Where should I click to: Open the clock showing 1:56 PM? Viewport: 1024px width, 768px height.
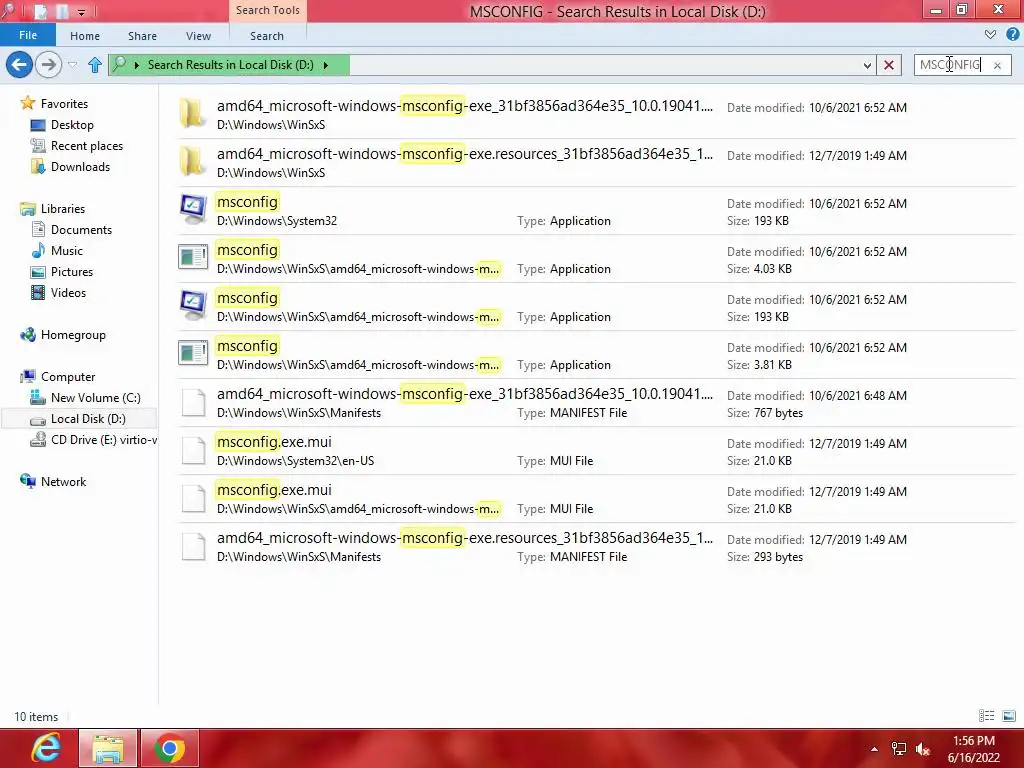pos(974,749)
